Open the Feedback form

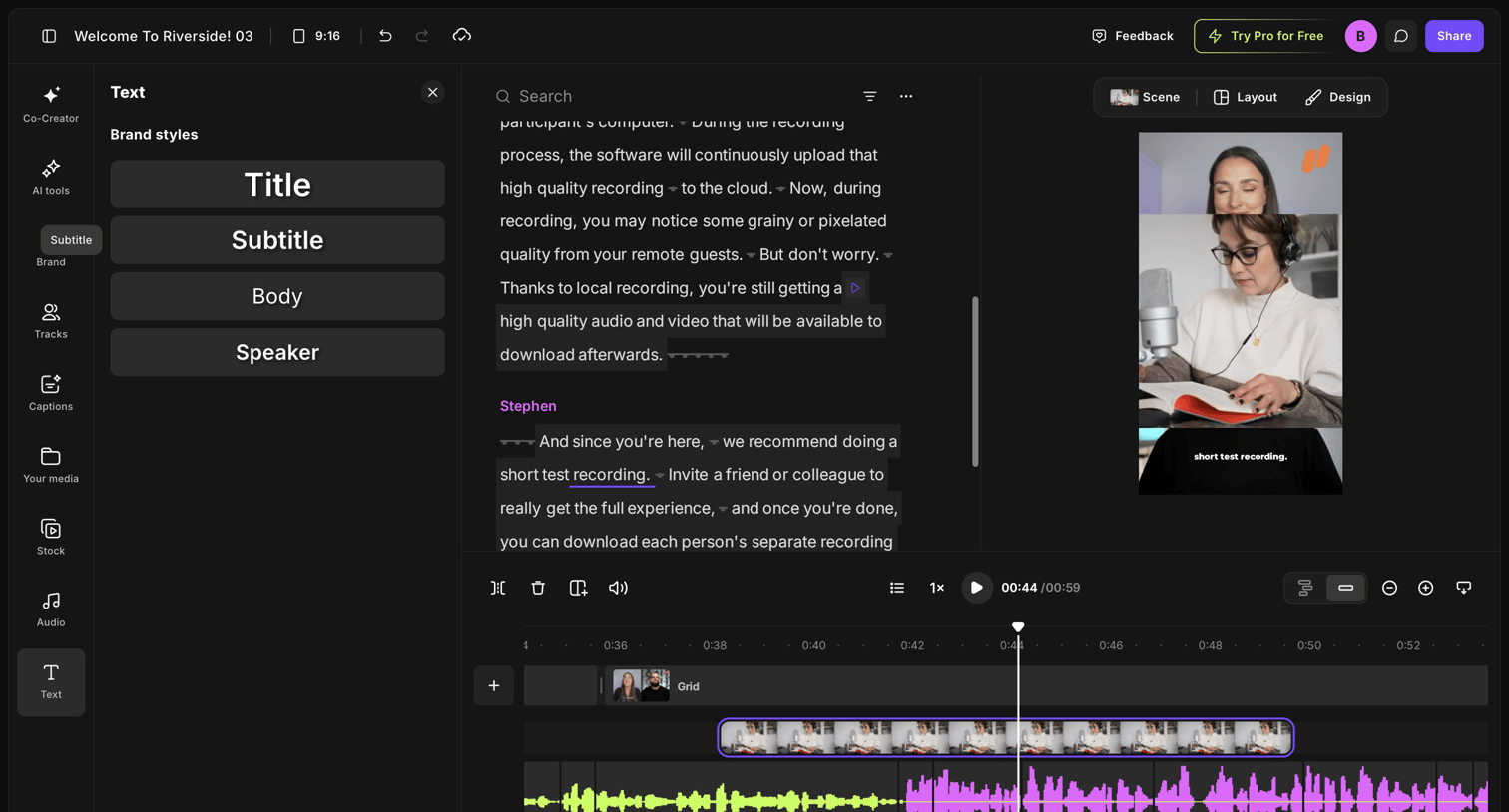1132,36
